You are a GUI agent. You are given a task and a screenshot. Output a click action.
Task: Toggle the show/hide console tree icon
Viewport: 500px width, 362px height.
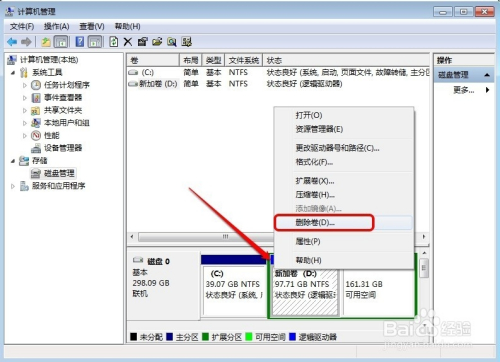point(61,42)
